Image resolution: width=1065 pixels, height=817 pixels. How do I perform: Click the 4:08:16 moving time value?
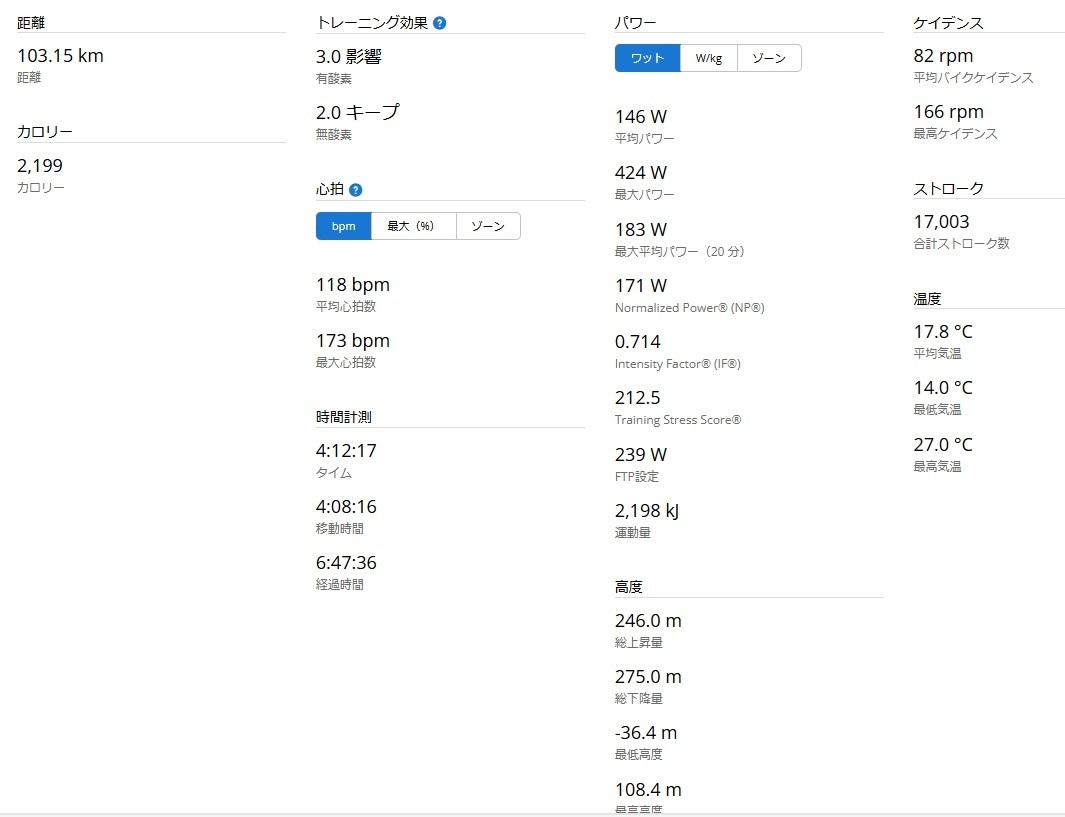[346, 507]
